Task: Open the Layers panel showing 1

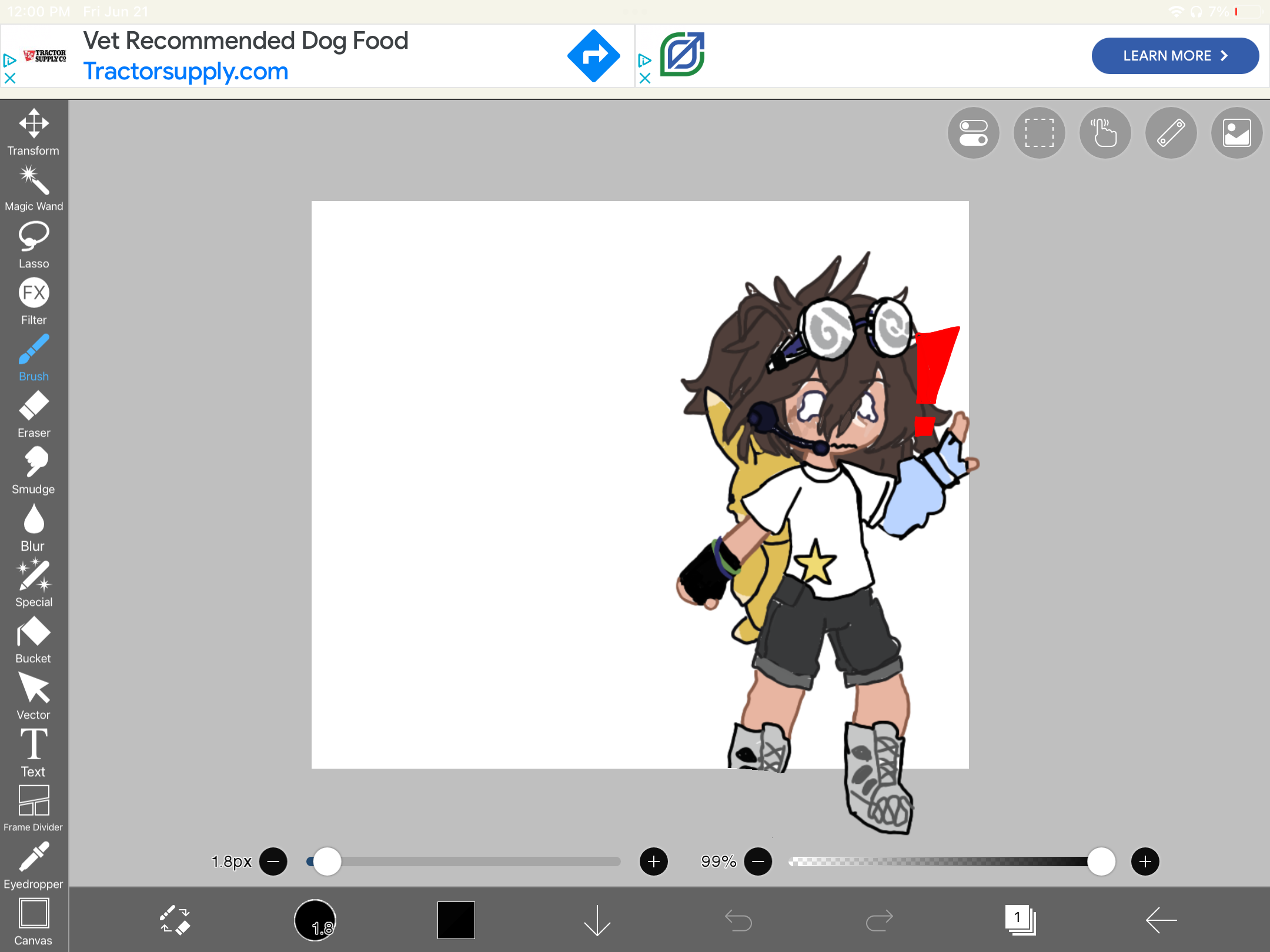Action: pos(1022,920)
